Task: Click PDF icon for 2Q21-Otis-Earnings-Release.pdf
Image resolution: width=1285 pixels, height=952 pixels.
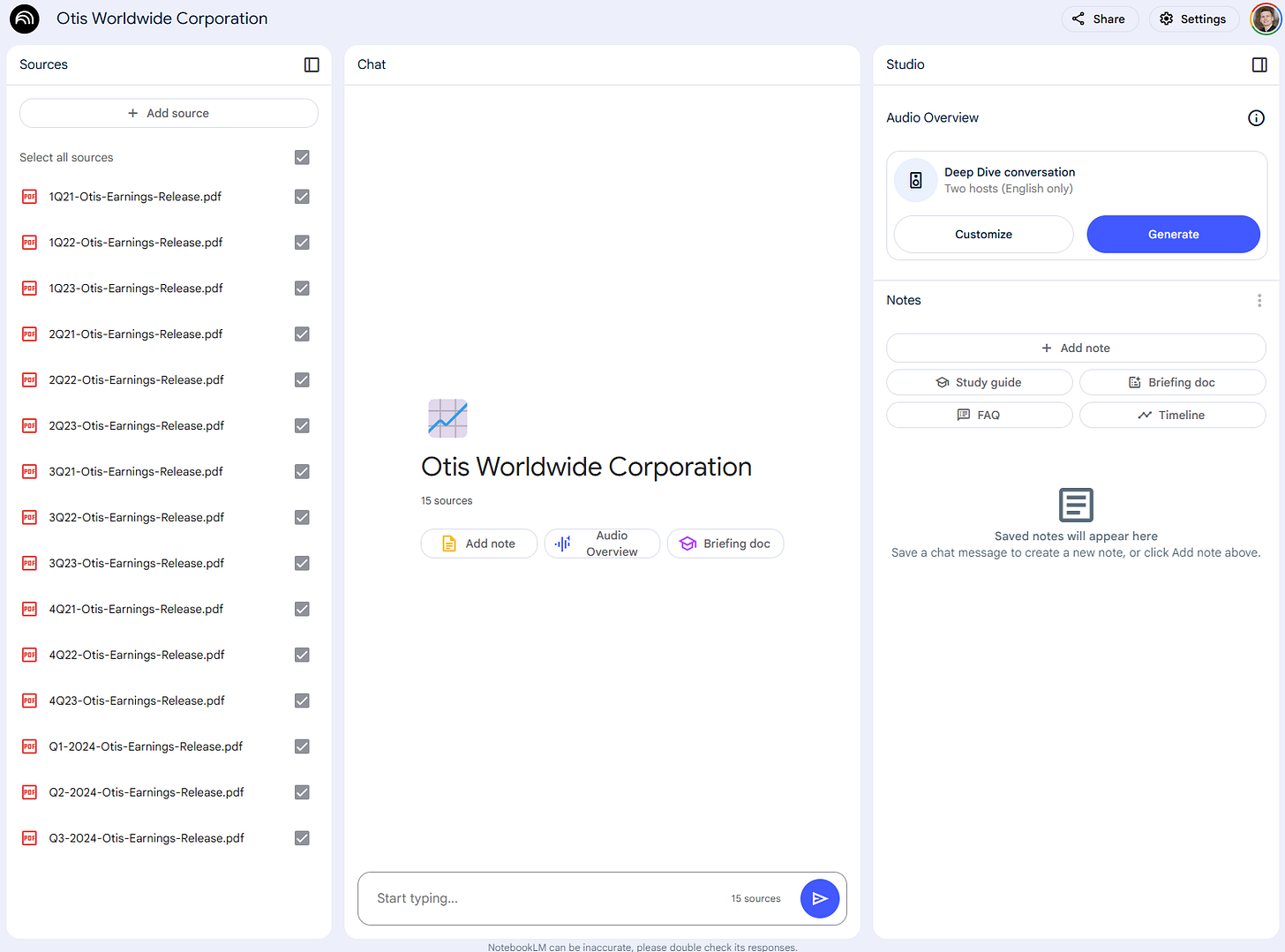Action: (x=29, y=334)
